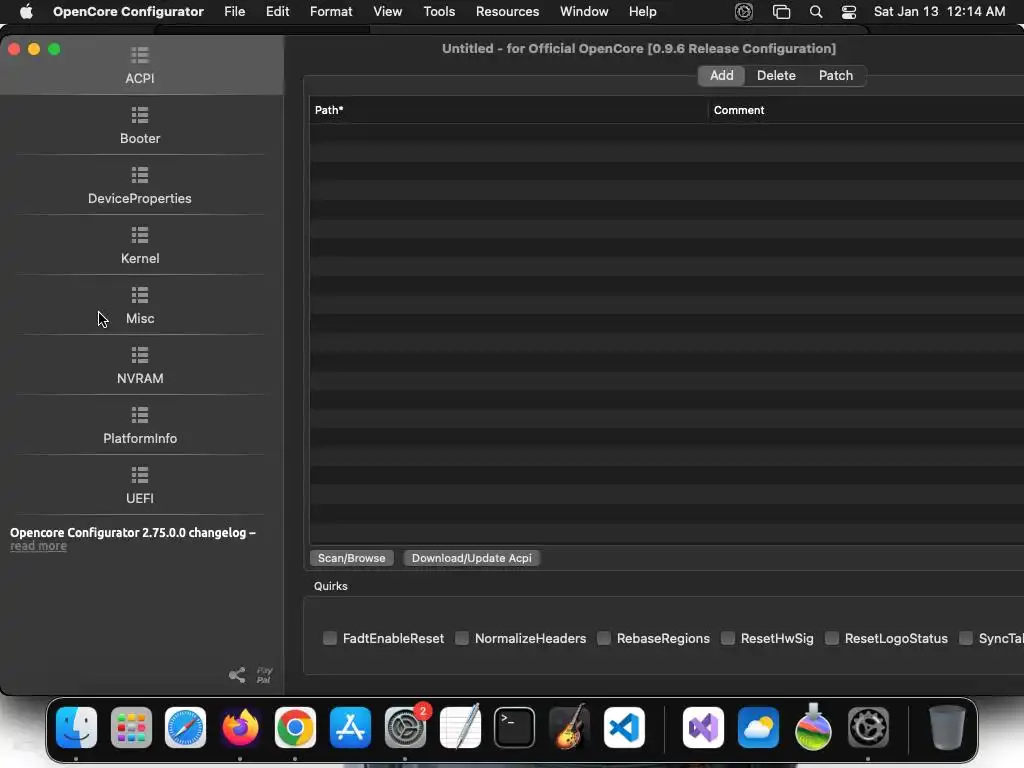Screen dimensions: 1024x768
Task: Launch Visual Studio Code from dock
Action: pyautogui.click(x=624, y=727)
